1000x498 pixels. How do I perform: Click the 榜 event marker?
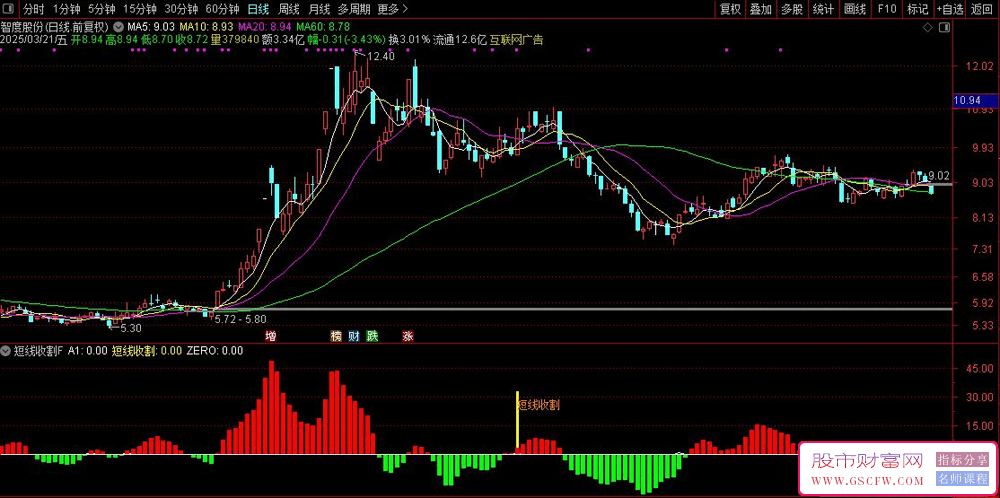(x=336, y=336)
